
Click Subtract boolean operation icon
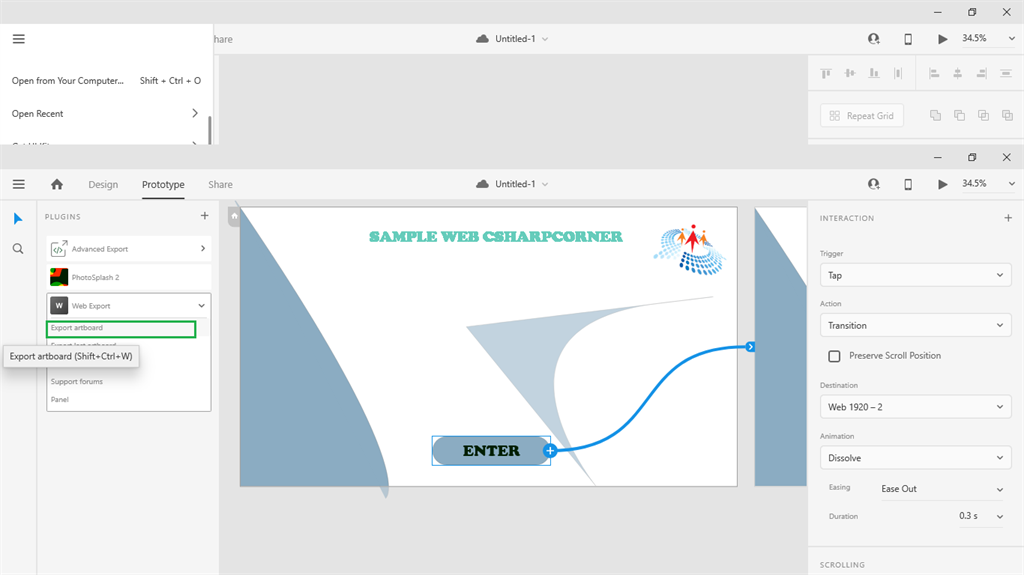959,116
